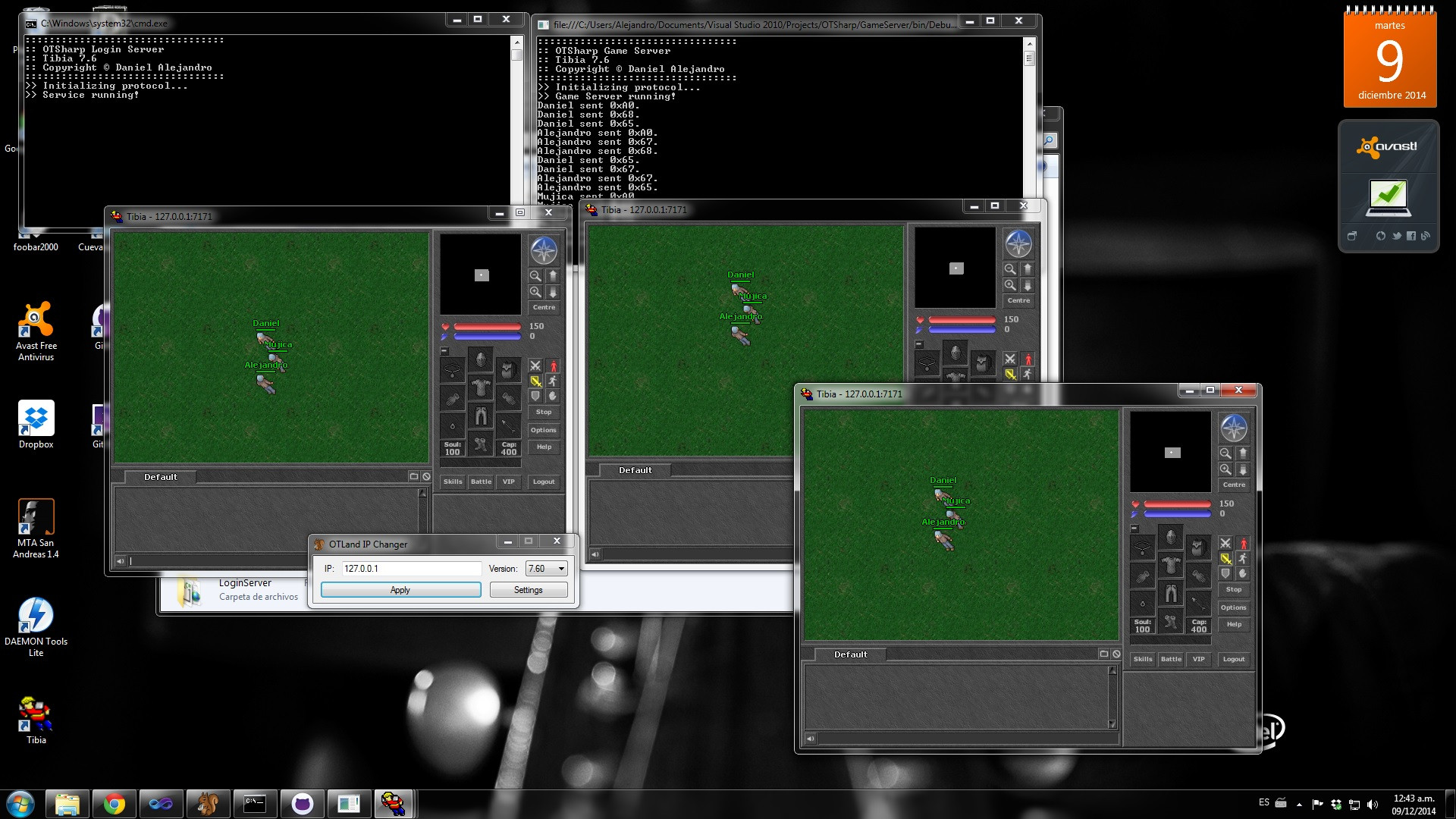Open the VIP panel in the front Tibia window
The width and height of the screenshot is (1456, 819).
pos(1198,659)
